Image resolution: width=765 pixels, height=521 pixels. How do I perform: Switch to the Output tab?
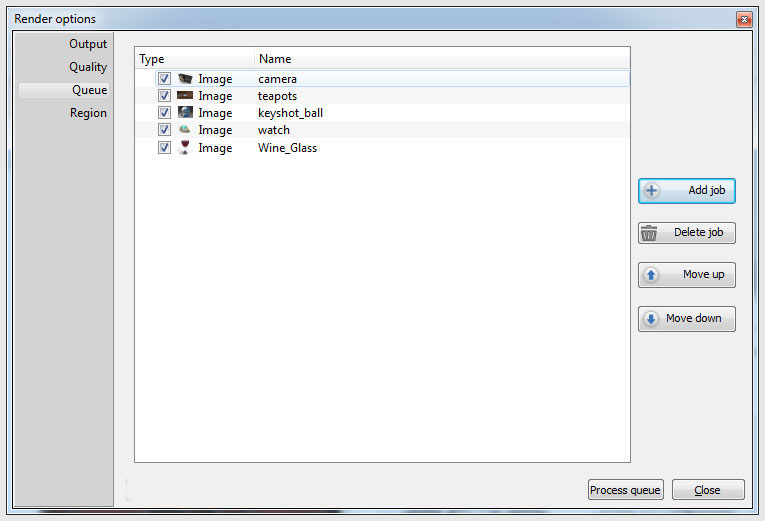click(x=88, y=44)
